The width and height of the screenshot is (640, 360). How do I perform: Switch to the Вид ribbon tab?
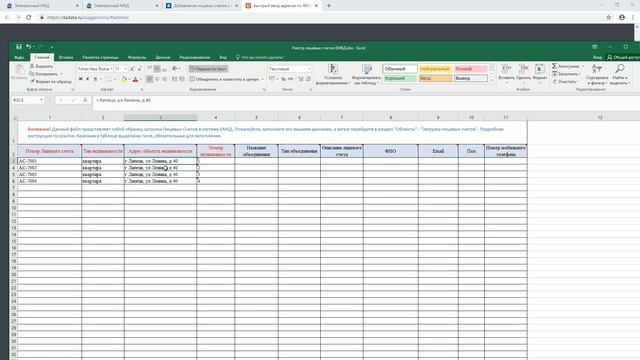pos(223,58)
